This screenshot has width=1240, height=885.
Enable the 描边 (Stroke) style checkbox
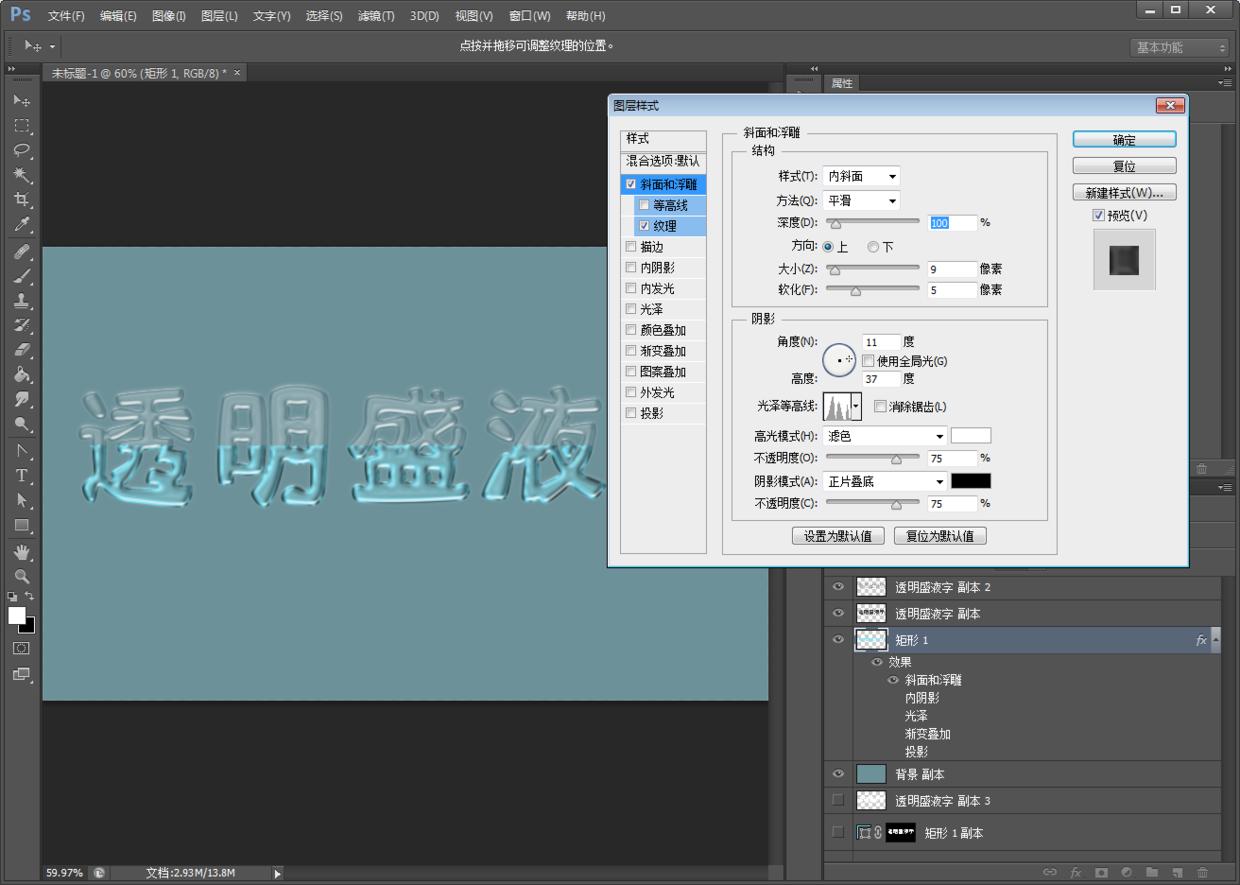click(x=630, y=247)
